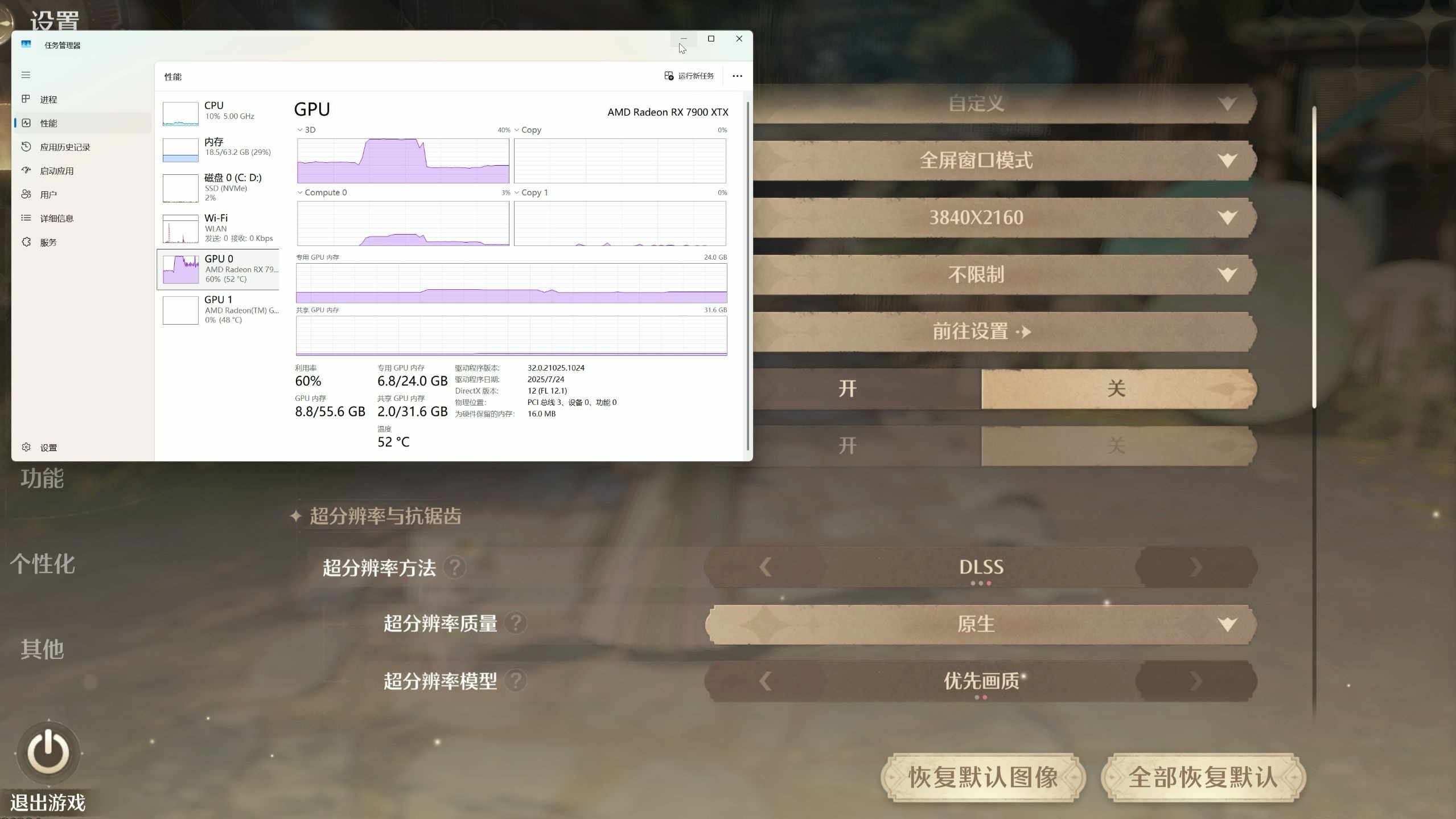This screenshot has width=1456, height=819.
Task: Open App history (应用历史记录) page
Action: [x=65, y=147]
